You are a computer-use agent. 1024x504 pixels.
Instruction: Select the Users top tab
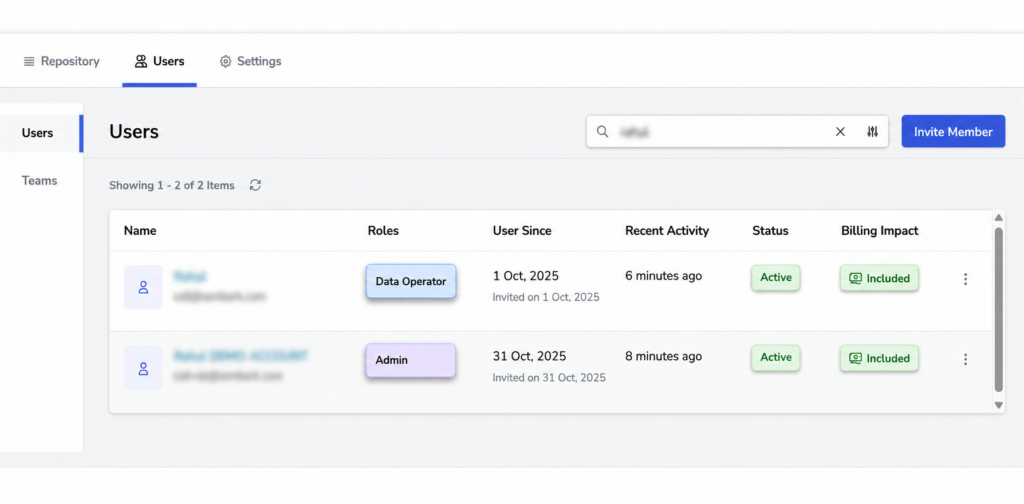[159, 61]
